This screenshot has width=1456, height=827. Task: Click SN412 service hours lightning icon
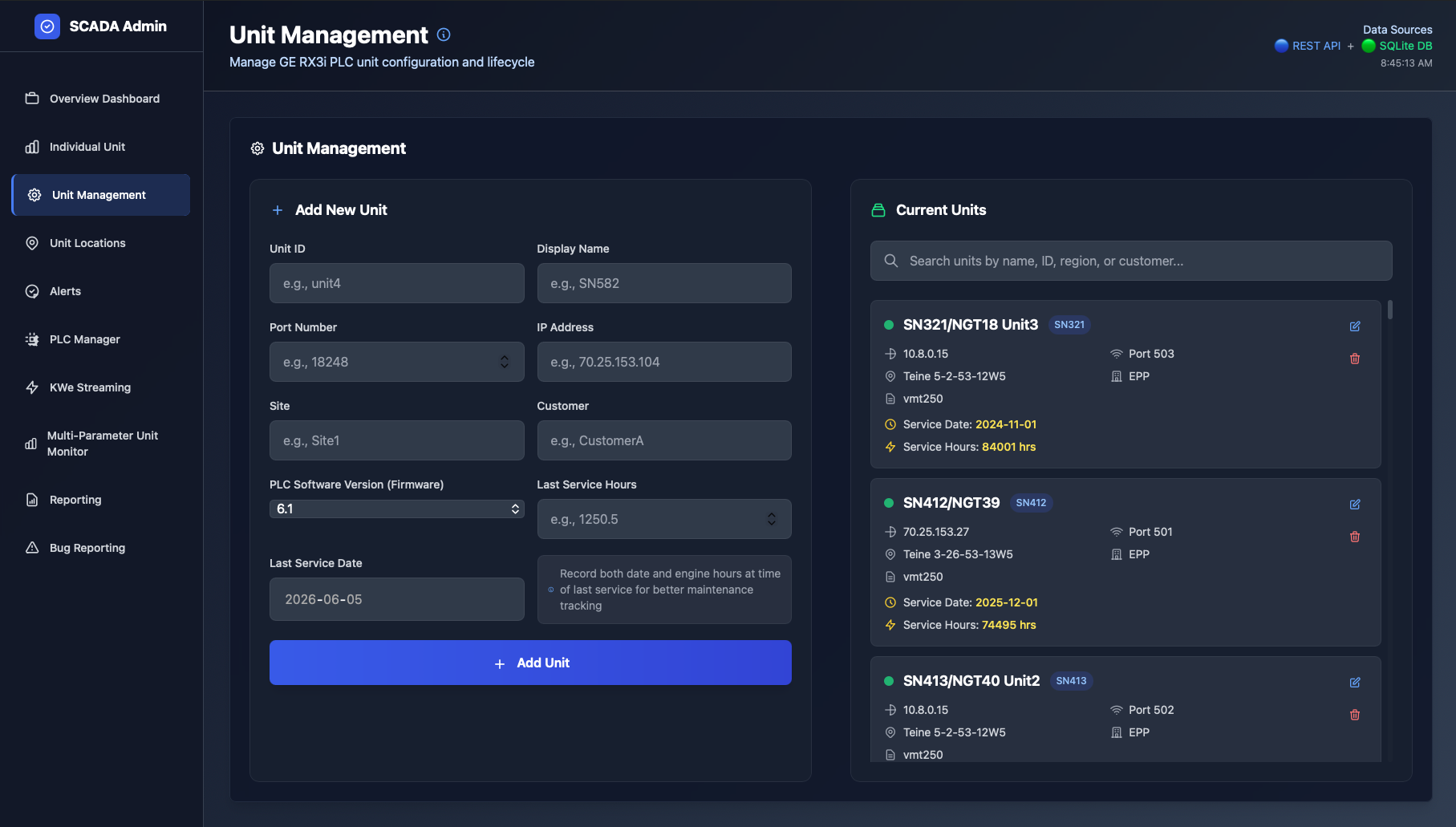(890, 625)
